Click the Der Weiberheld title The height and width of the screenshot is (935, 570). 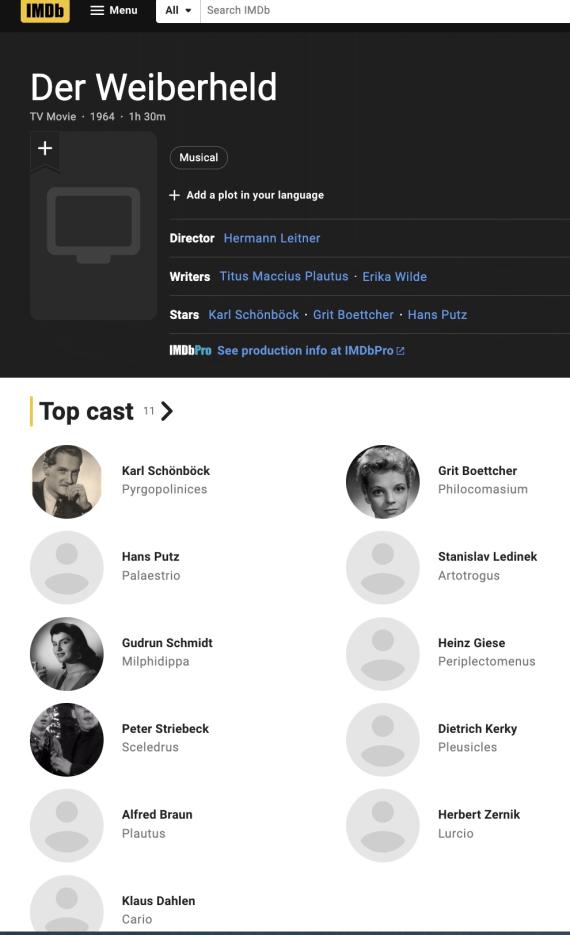click(154, 87)
